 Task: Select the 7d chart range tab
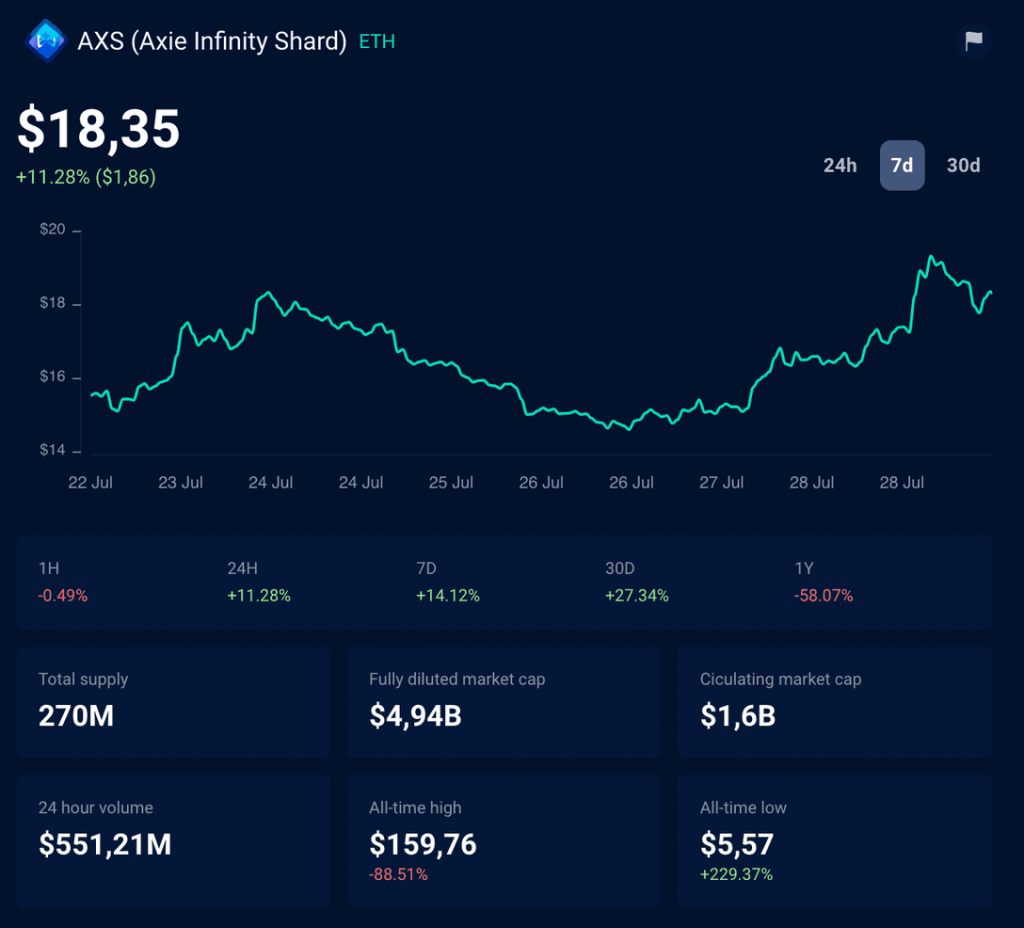pos(902,166)
